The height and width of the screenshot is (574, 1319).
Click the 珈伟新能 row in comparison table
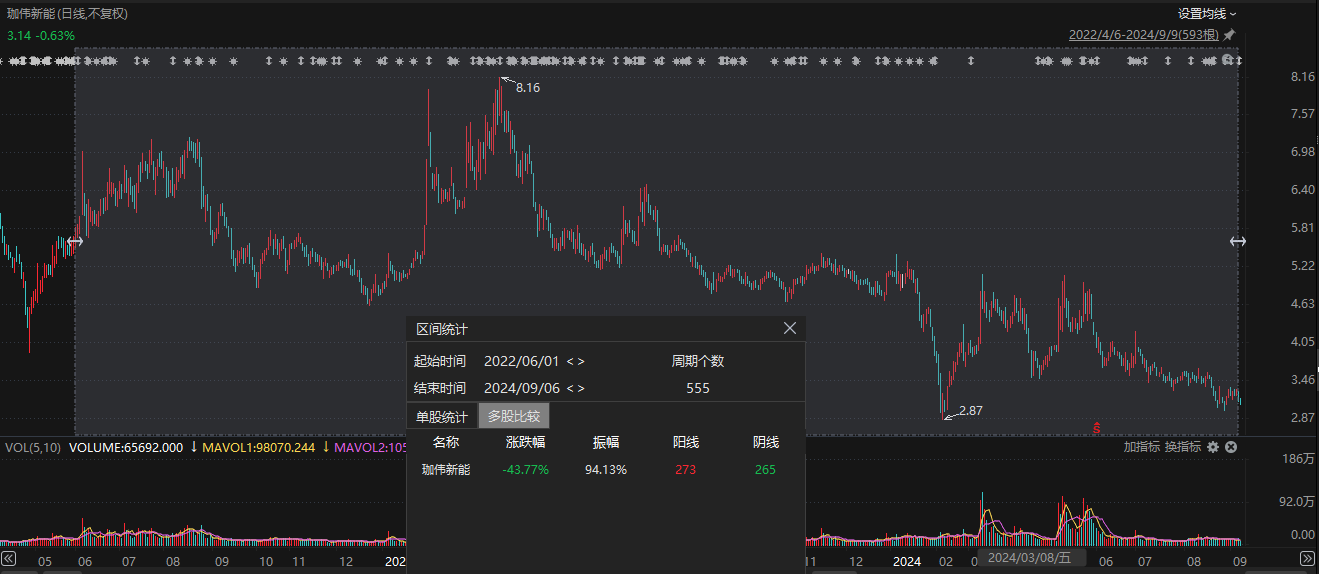pyautogui.click(x=446, y=469)
